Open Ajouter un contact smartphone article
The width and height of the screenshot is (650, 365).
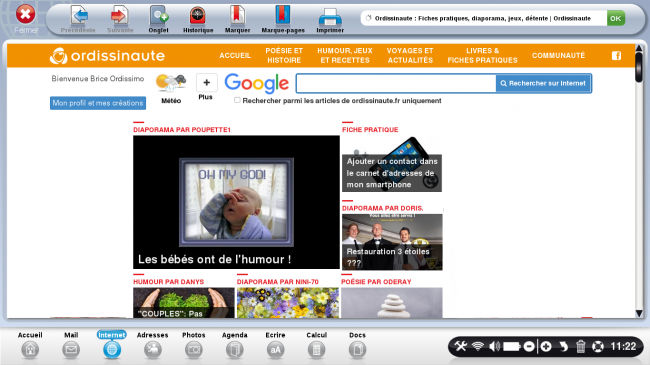tap(392, 163)
